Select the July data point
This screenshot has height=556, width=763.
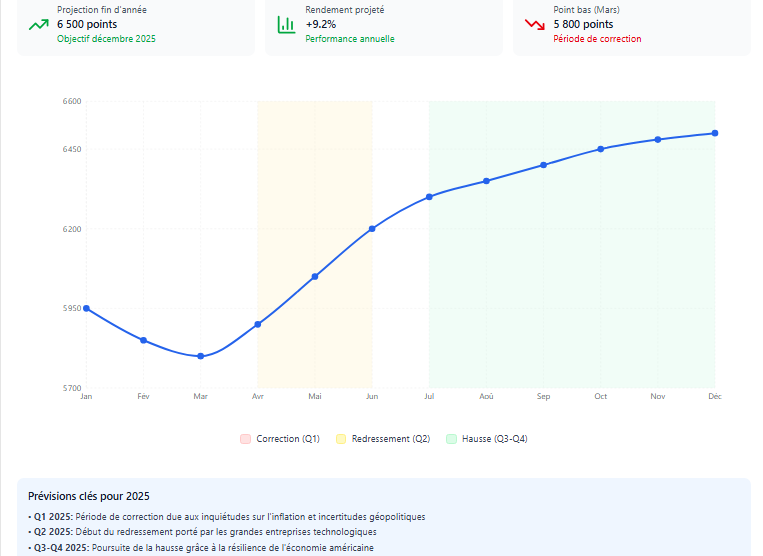pyautogui.click(x=429, y=197)
